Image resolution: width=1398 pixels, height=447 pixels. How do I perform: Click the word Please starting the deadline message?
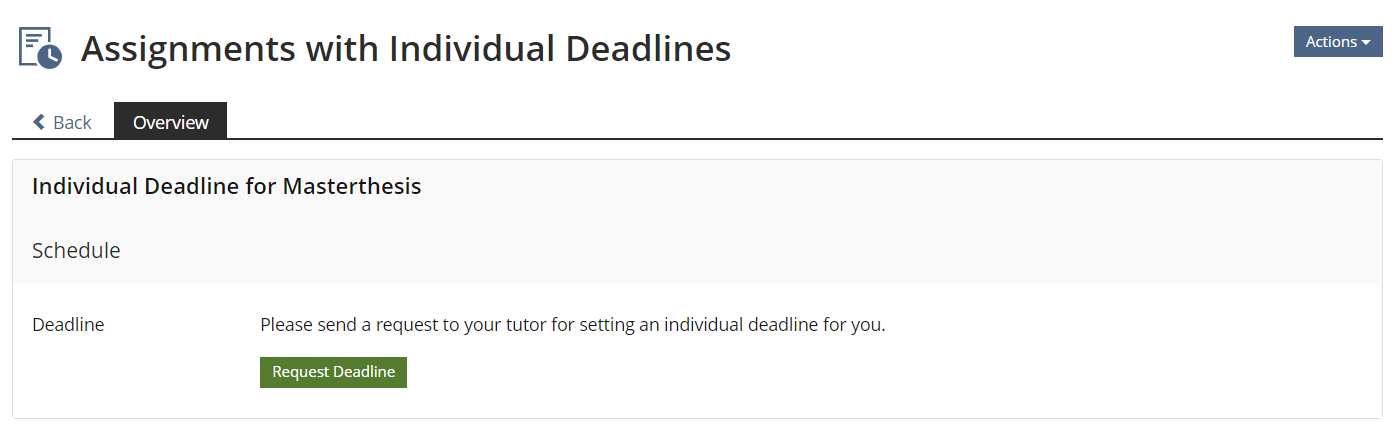point(284,325)
